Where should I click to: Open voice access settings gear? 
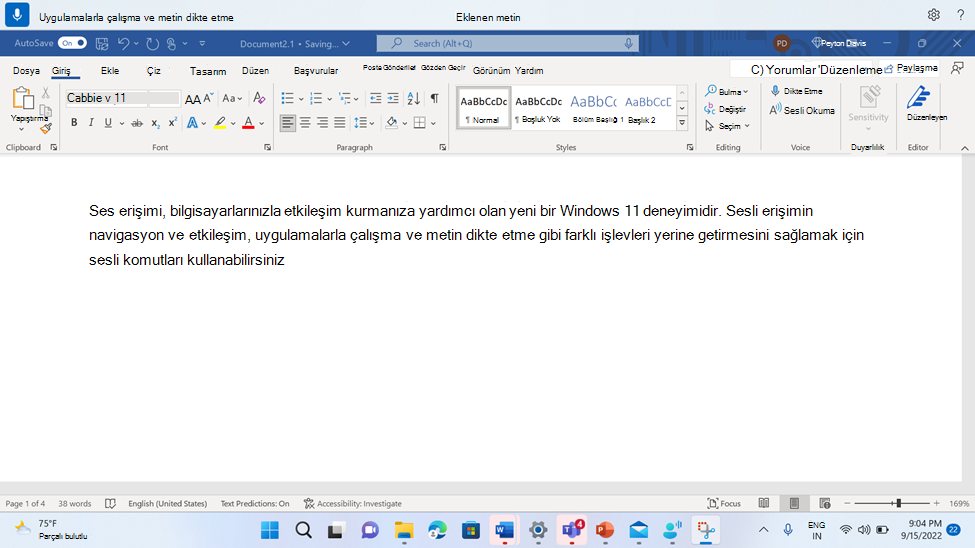coord(933,15)
